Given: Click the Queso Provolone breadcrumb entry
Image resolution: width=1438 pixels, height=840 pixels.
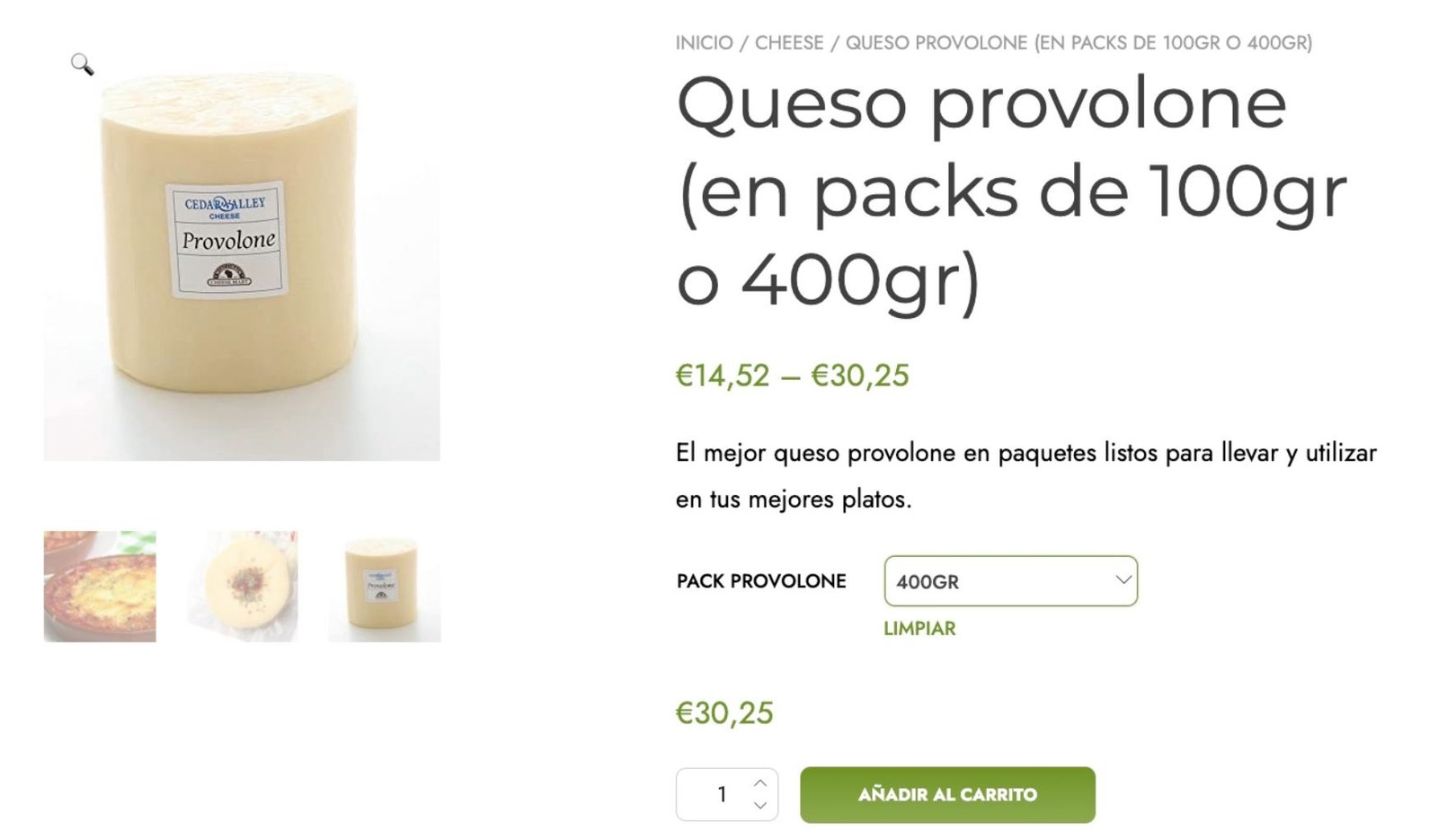Looking at the screenshot, I should 1078,43.
